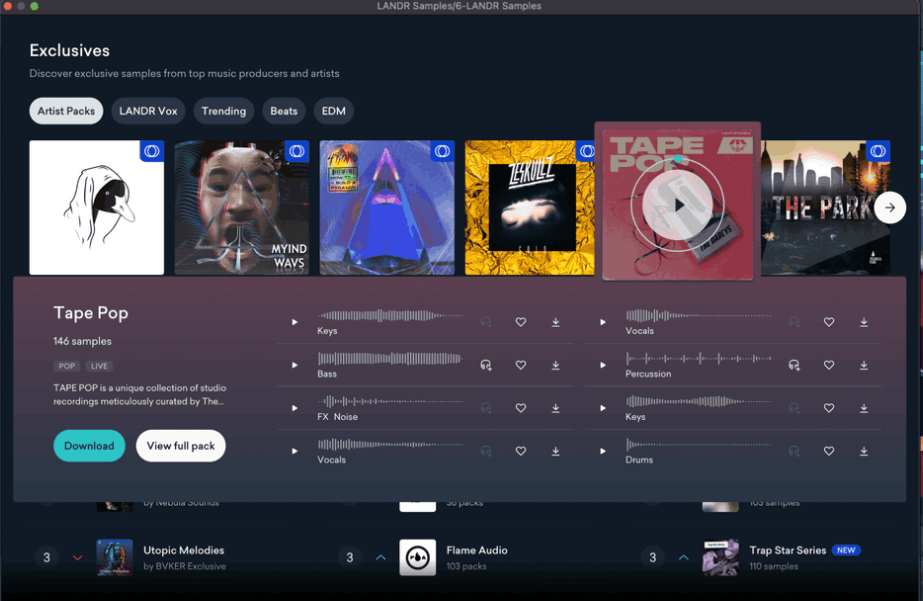
Task: Click View full pack button
Action: [x=181, y=446]
